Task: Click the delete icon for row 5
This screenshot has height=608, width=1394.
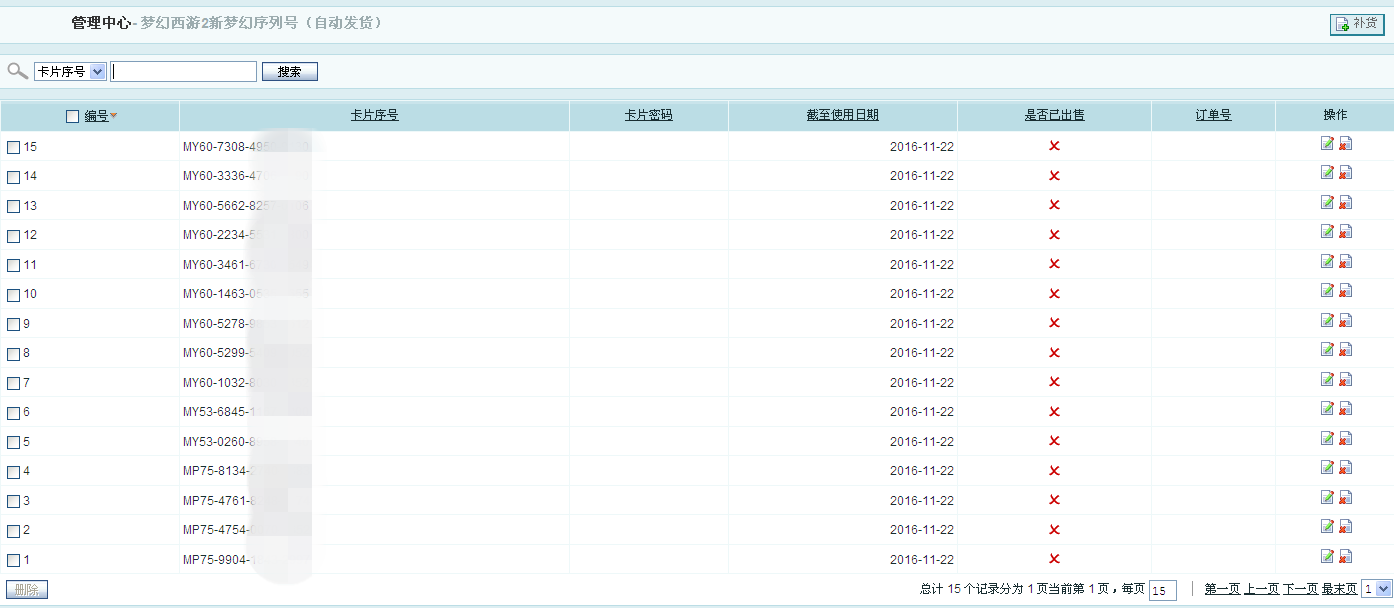Action: (x=1345, y=439)
